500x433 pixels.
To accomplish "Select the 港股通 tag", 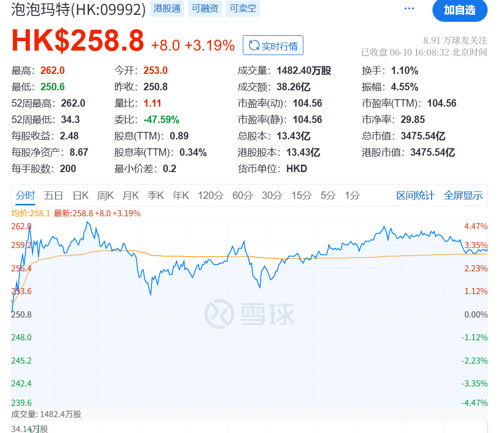I will 167,8.
